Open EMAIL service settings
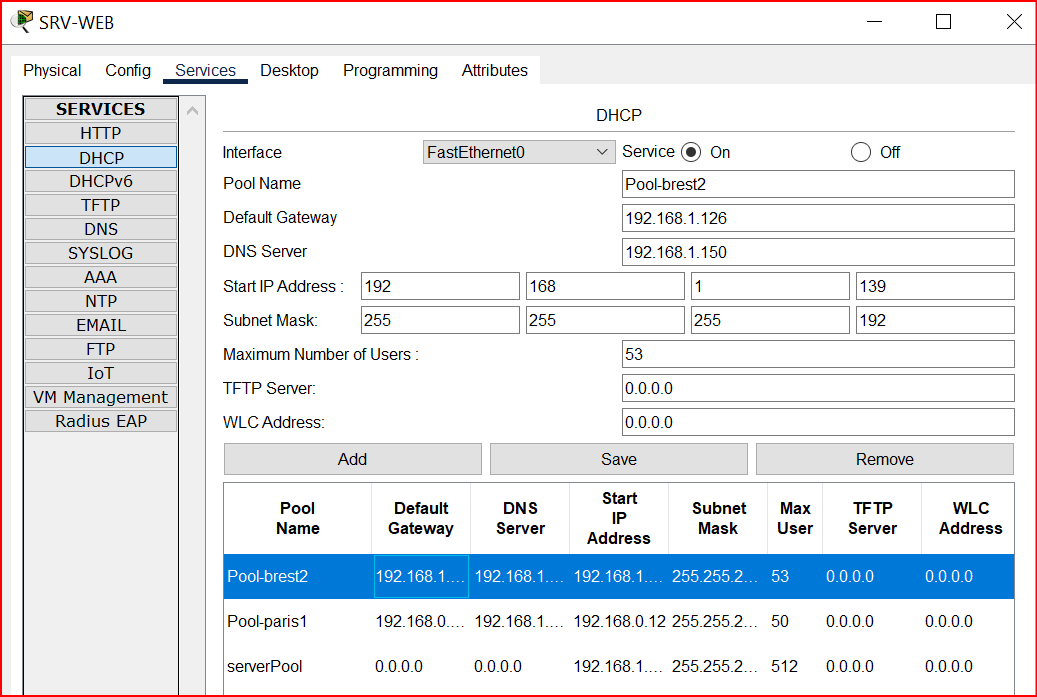1037x697 pixels. [x=101, y=325]
